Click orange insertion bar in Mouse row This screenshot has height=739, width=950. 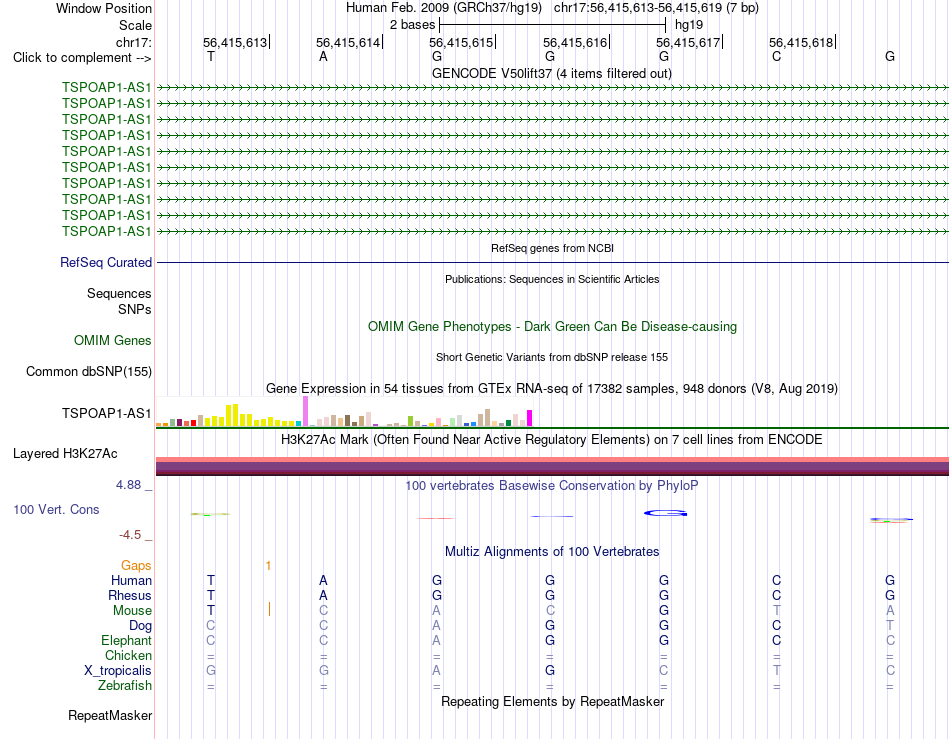(269, 609)
